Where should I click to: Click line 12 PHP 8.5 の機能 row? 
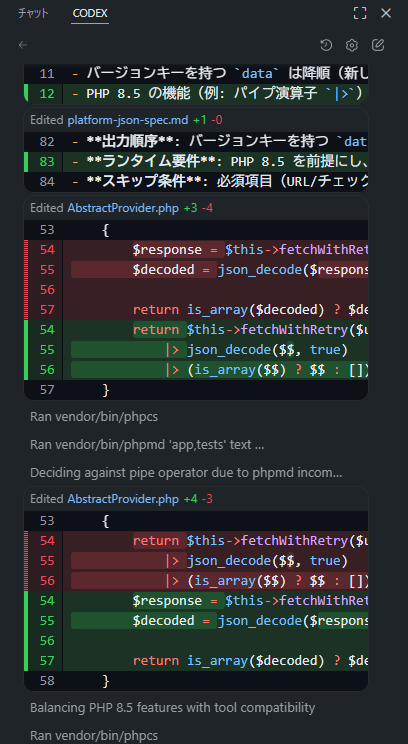(x=196, y=93)
